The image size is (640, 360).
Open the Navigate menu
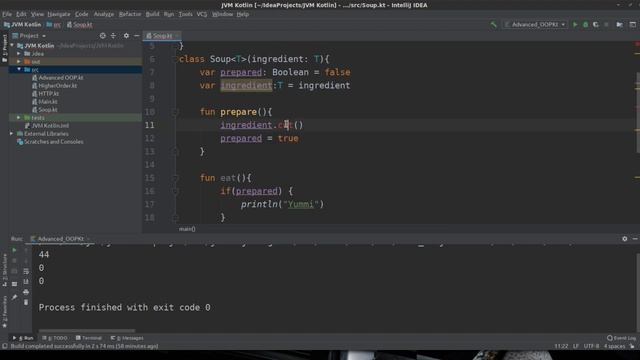(x=59, y=14)
